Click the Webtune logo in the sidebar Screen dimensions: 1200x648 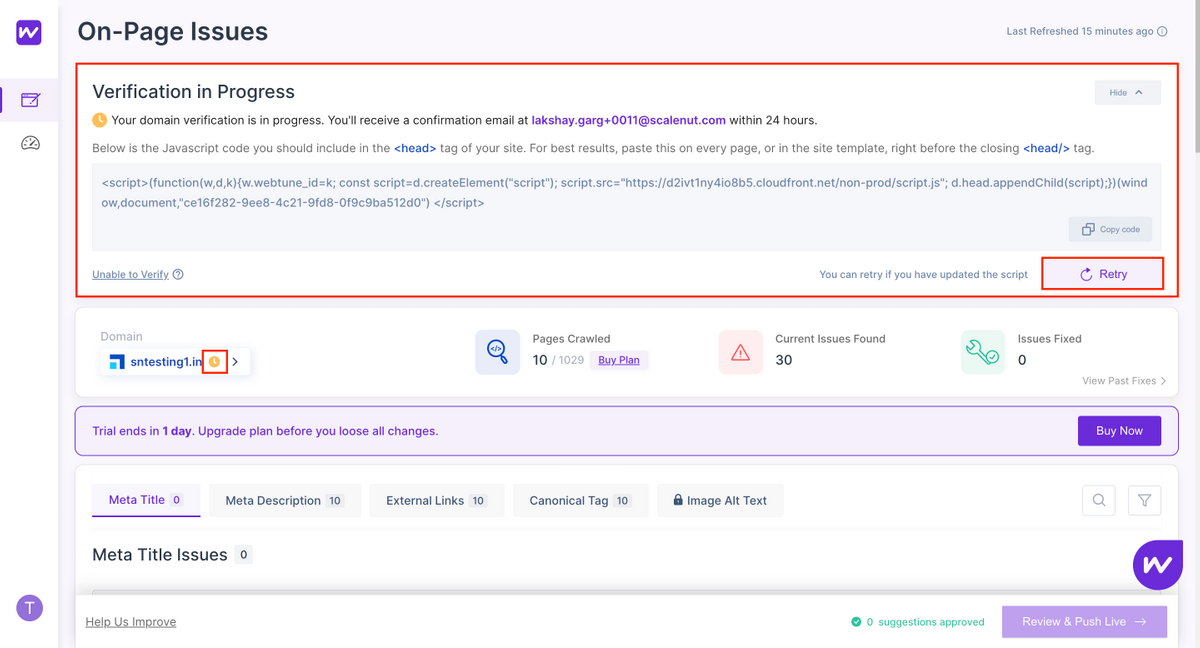29,32
